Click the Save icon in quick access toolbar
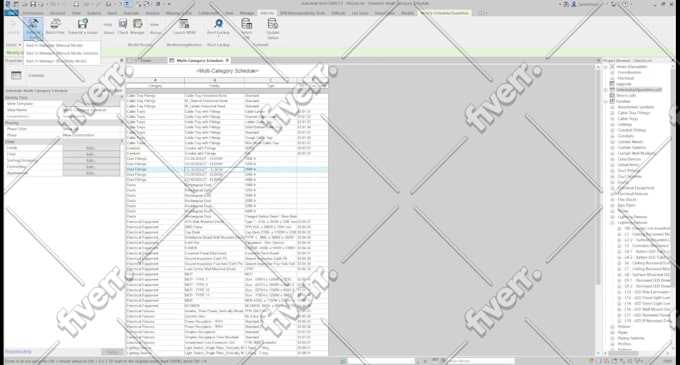The image size is (680, 365). [33, 4]
